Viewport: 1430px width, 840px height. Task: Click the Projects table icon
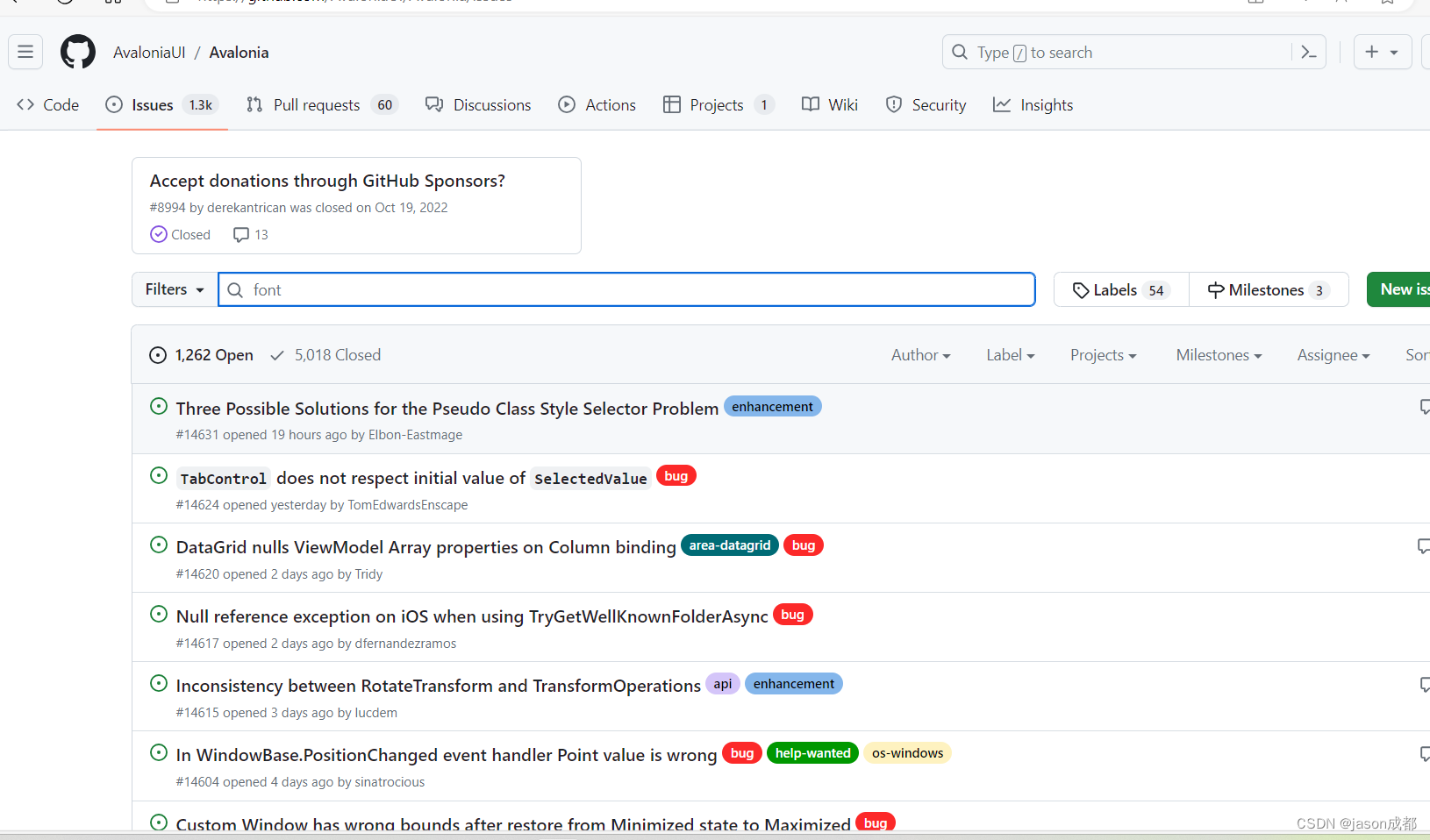[x=672, y=104]
